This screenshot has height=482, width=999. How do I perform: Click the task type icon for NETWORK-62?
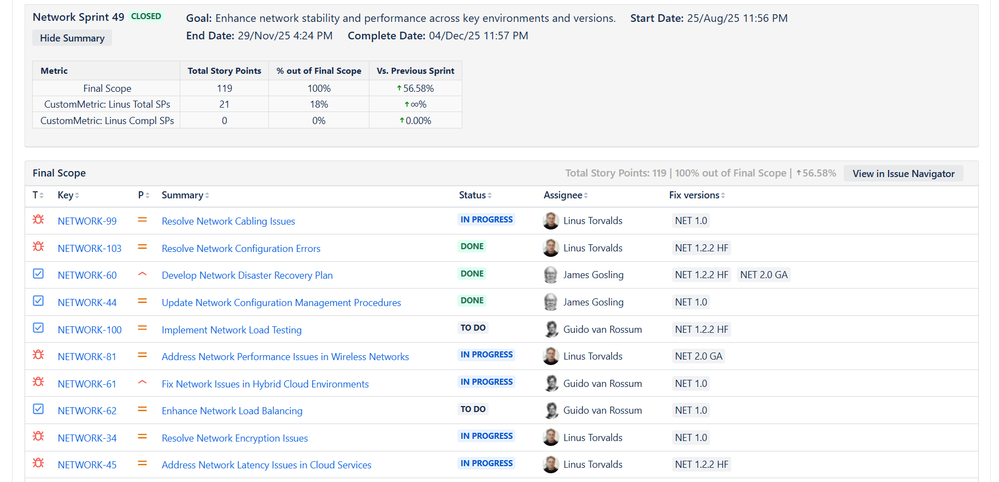(38, 409)
